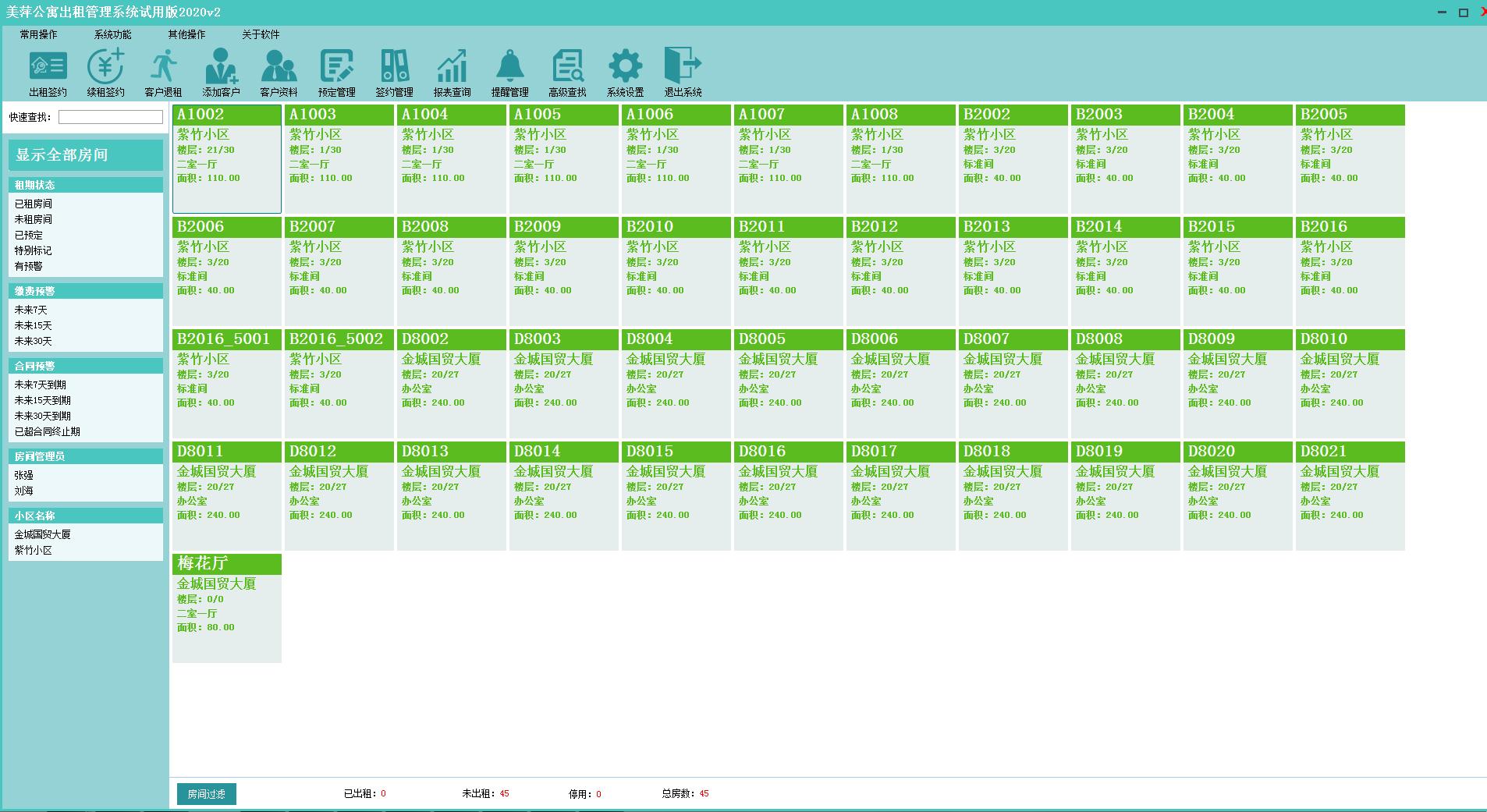Filter rooms by 金城国贸大厦 community
The height and width of the screenshot is (812, 1487).
click(x=42, y=534)
